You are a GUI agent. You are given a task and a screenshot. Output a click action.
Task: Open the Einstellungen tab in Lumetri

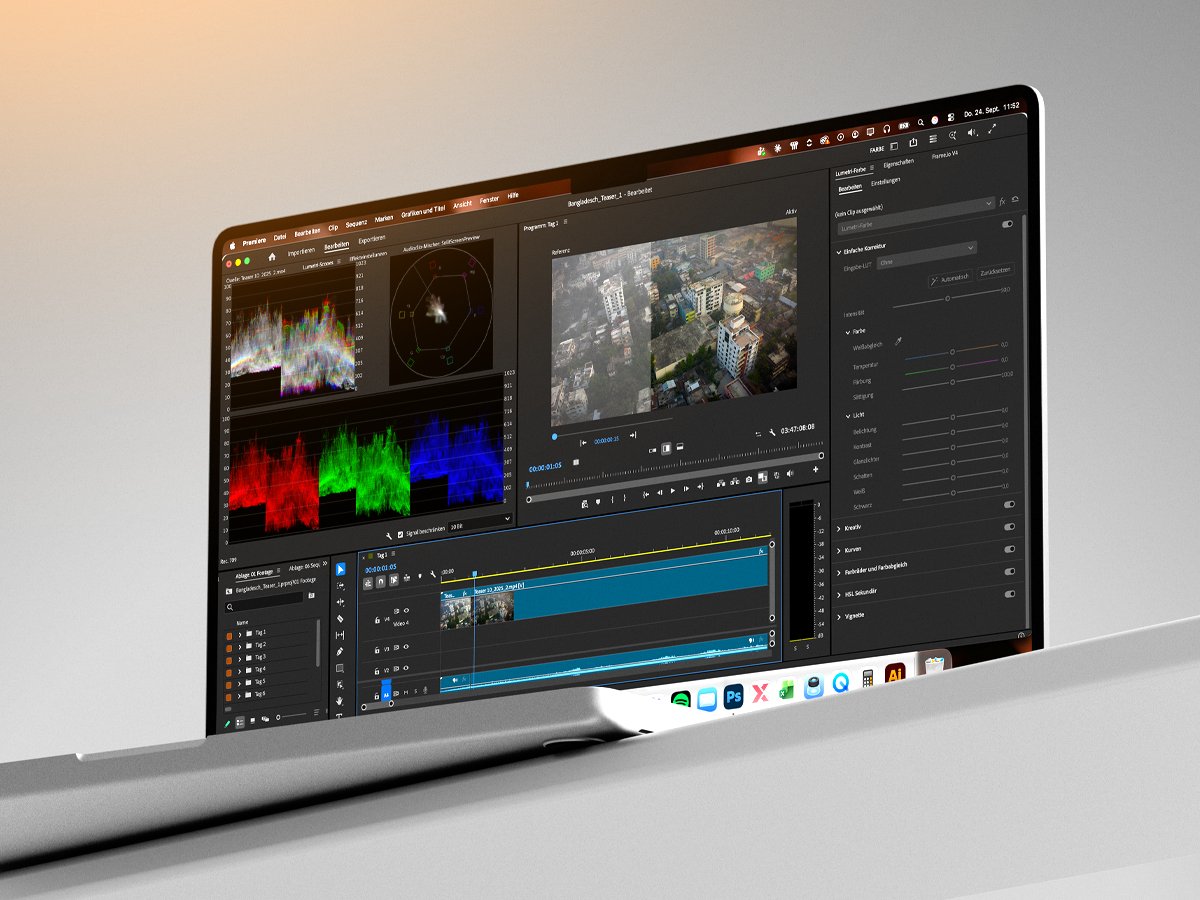point(886,182)
